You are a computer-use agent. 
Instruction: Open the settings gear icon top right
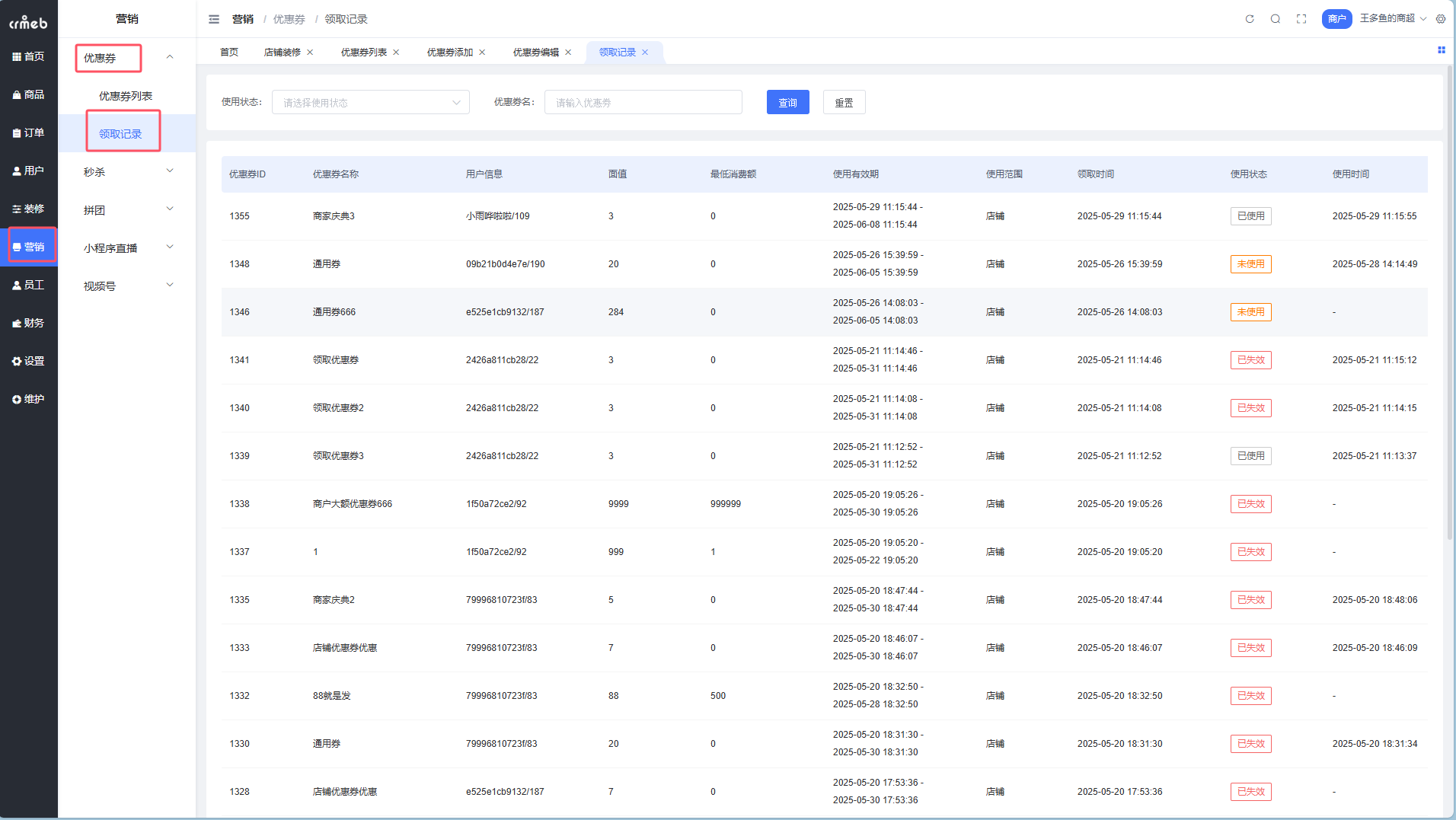1441,19
